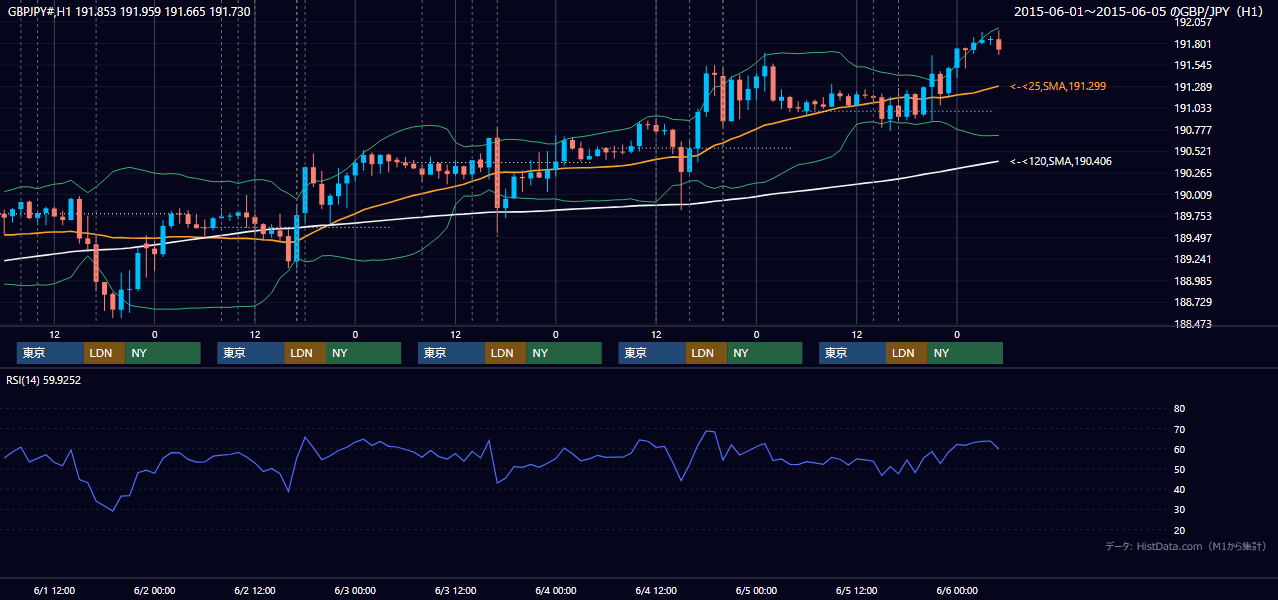1278x600 pixels.
Task: Click the last 東京 session block
Action: pos(852,353)
